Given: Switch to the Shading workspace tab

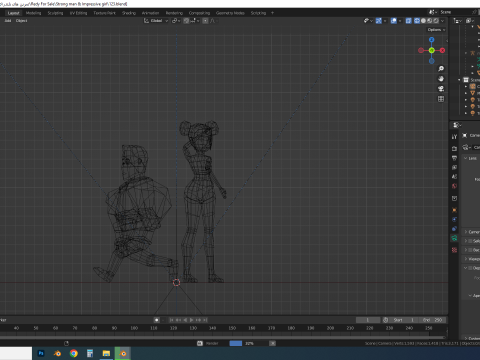Looking at the screenshot, I should (129, 13).
